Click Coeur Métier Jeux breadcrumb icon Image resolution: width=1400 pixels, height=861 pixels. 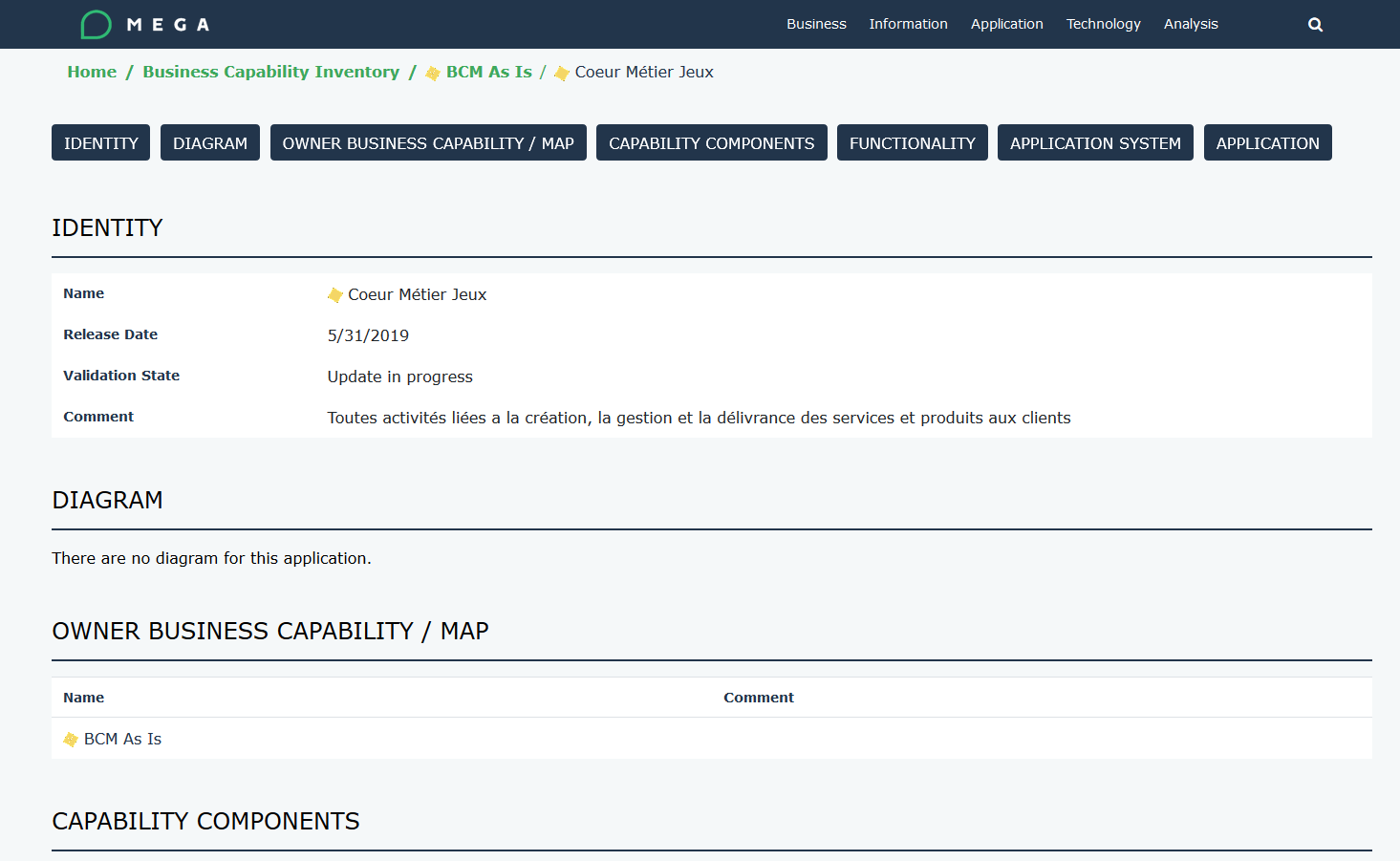(562, 74)
